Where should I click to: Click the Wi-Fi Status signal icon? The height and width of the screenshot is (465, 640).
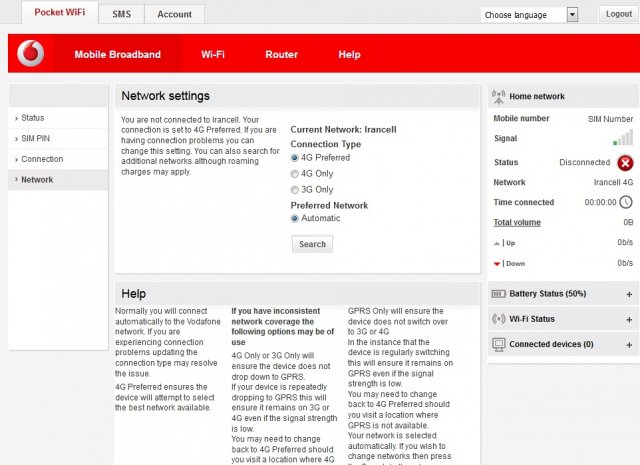coord(499,319)
